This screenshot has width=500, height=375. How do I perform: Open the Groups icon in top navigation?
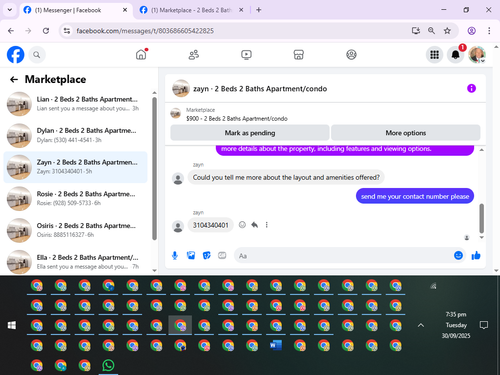[x=351, y=55]
